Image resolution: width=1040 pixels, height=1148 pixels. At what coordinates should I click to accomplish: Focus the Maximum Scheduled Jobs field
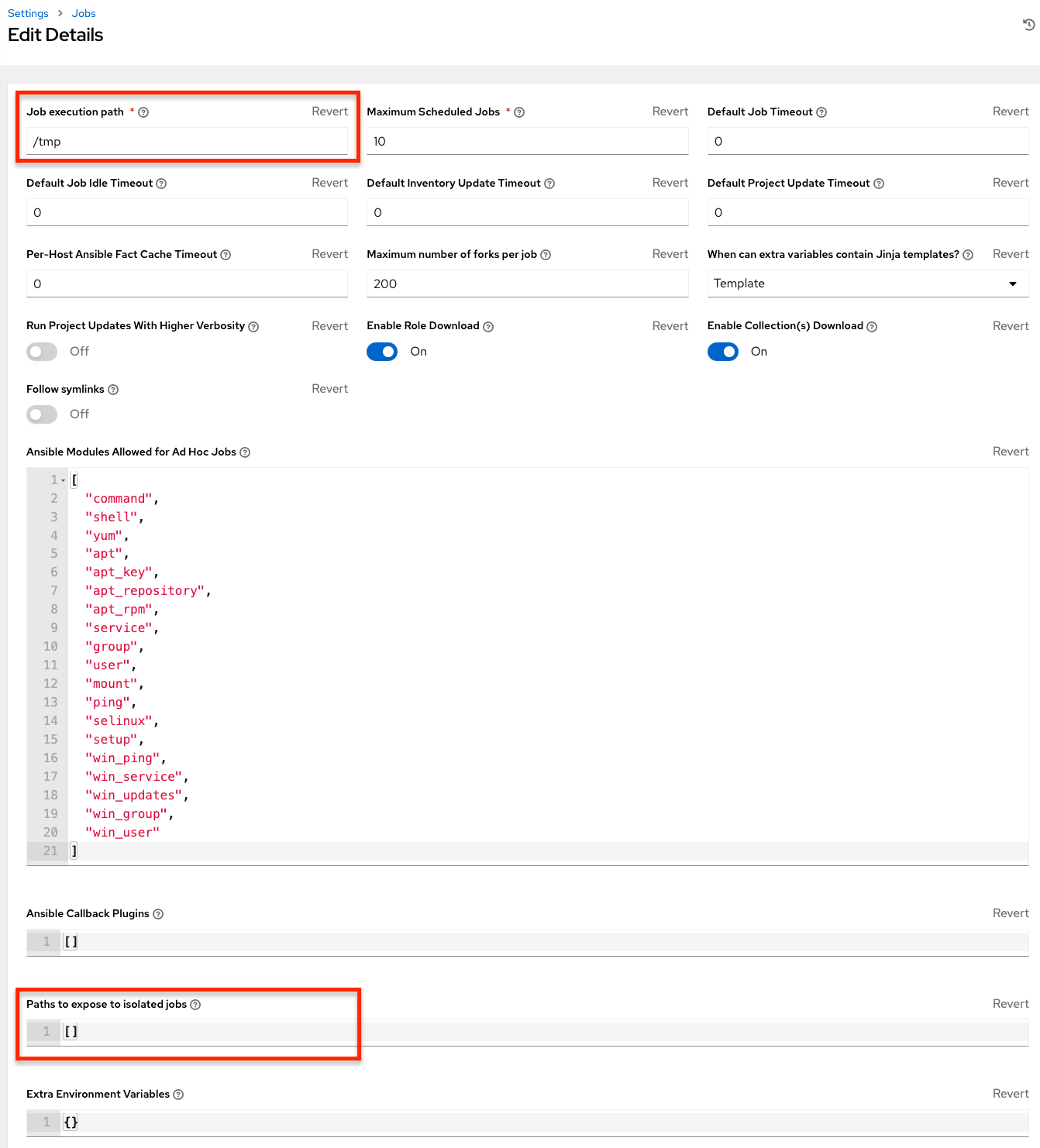point(528,141)
